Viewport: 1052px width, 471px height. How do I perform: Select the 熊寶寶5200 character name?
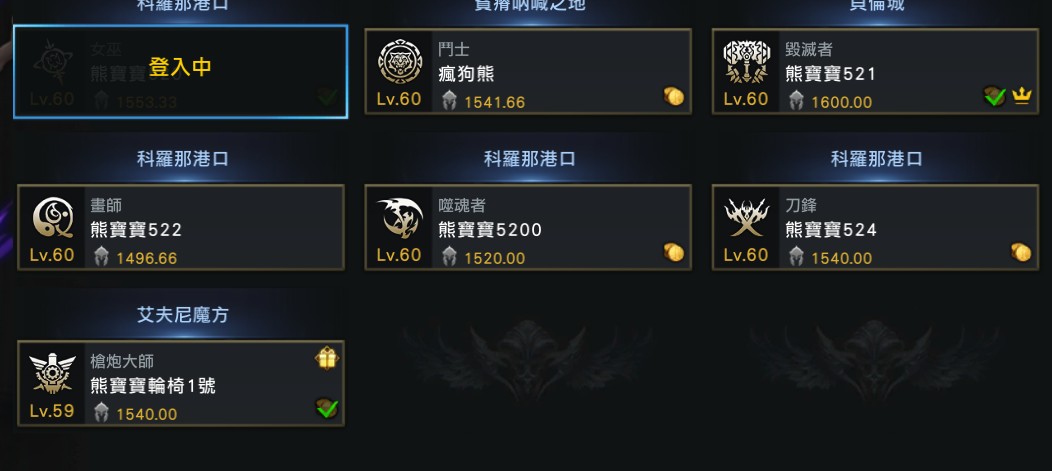pos(490,229)
